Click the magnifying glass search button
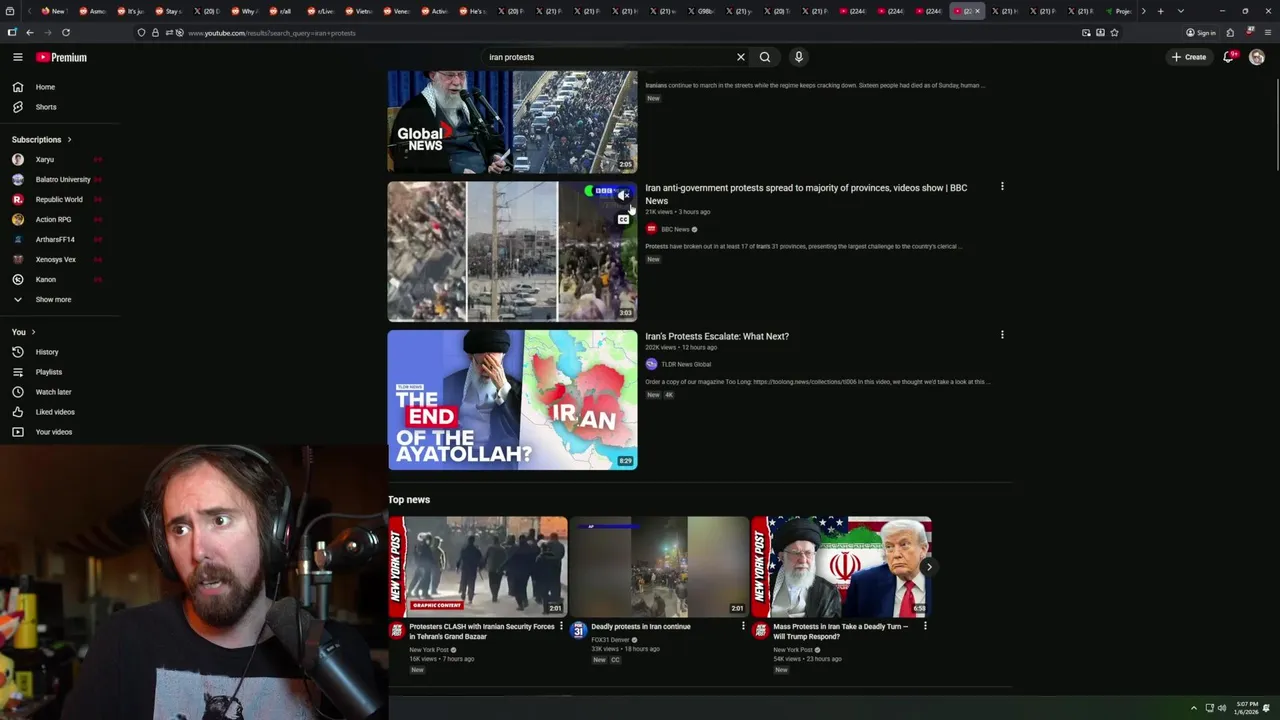This screenshot has height=720, width=1280. point(765,57)
